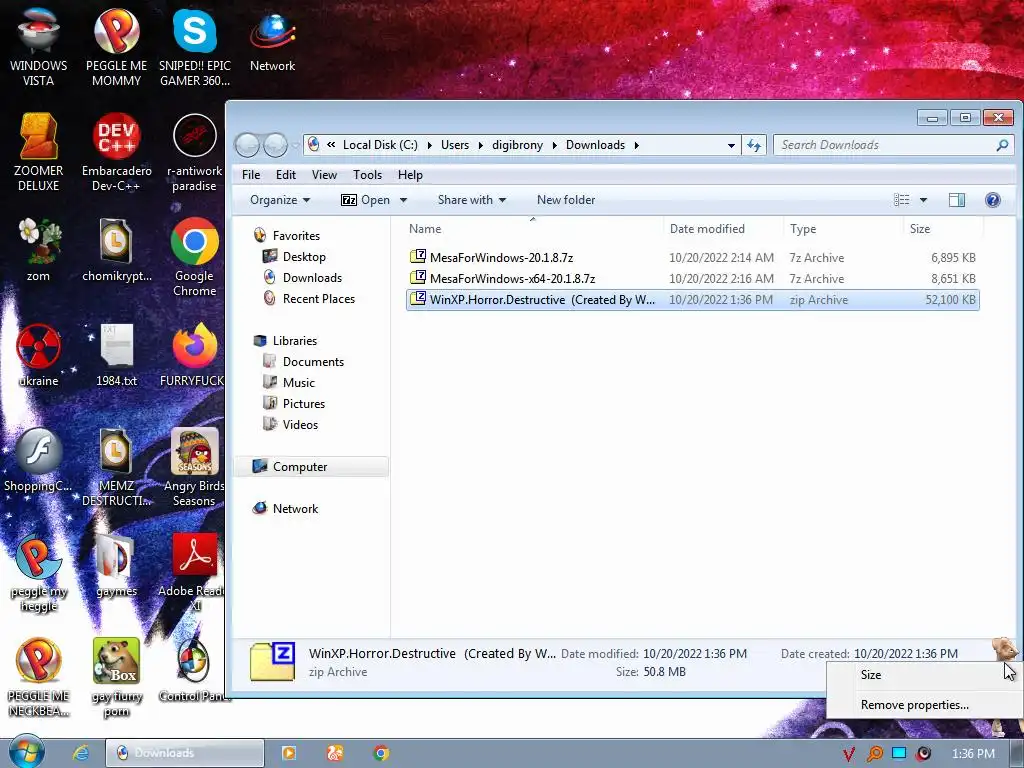Click the Explorer help question mark icon
Screen dimensions: 1024x768
tap(993, 200)
